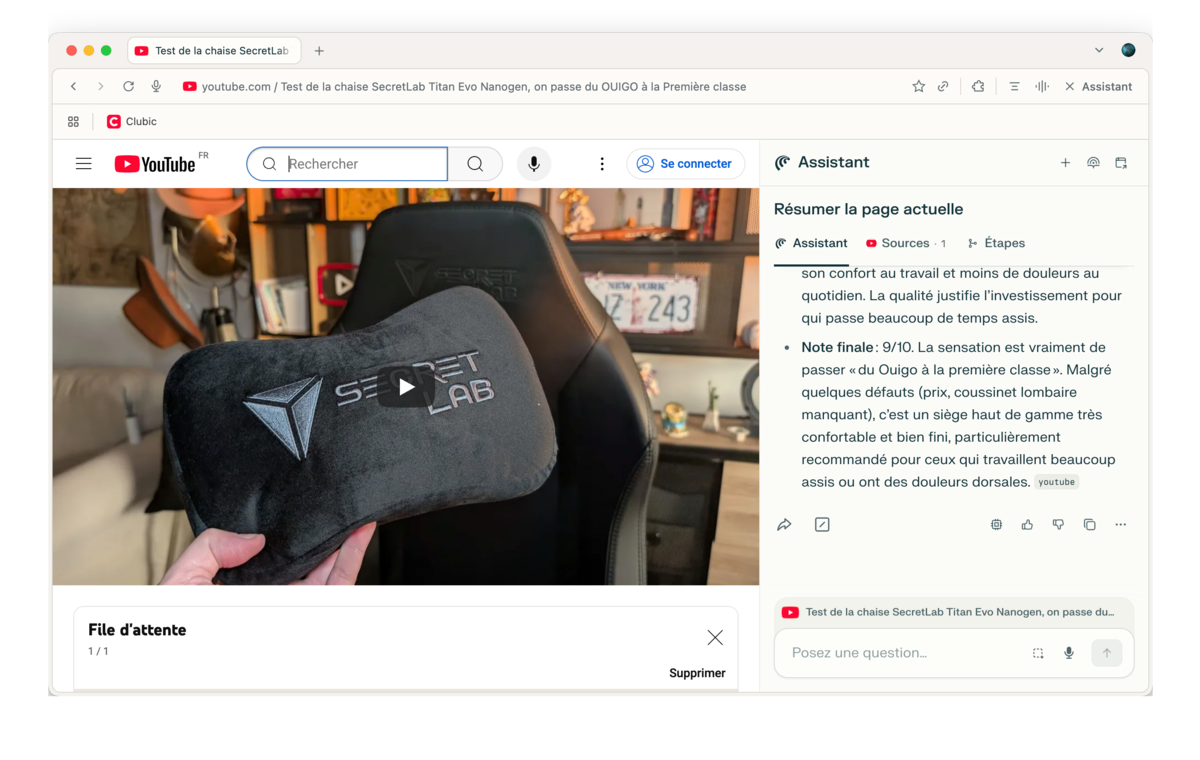Open the YouTube hamburger guide menu
This screenshot has height=760, width=1200.
coord(84,164)
